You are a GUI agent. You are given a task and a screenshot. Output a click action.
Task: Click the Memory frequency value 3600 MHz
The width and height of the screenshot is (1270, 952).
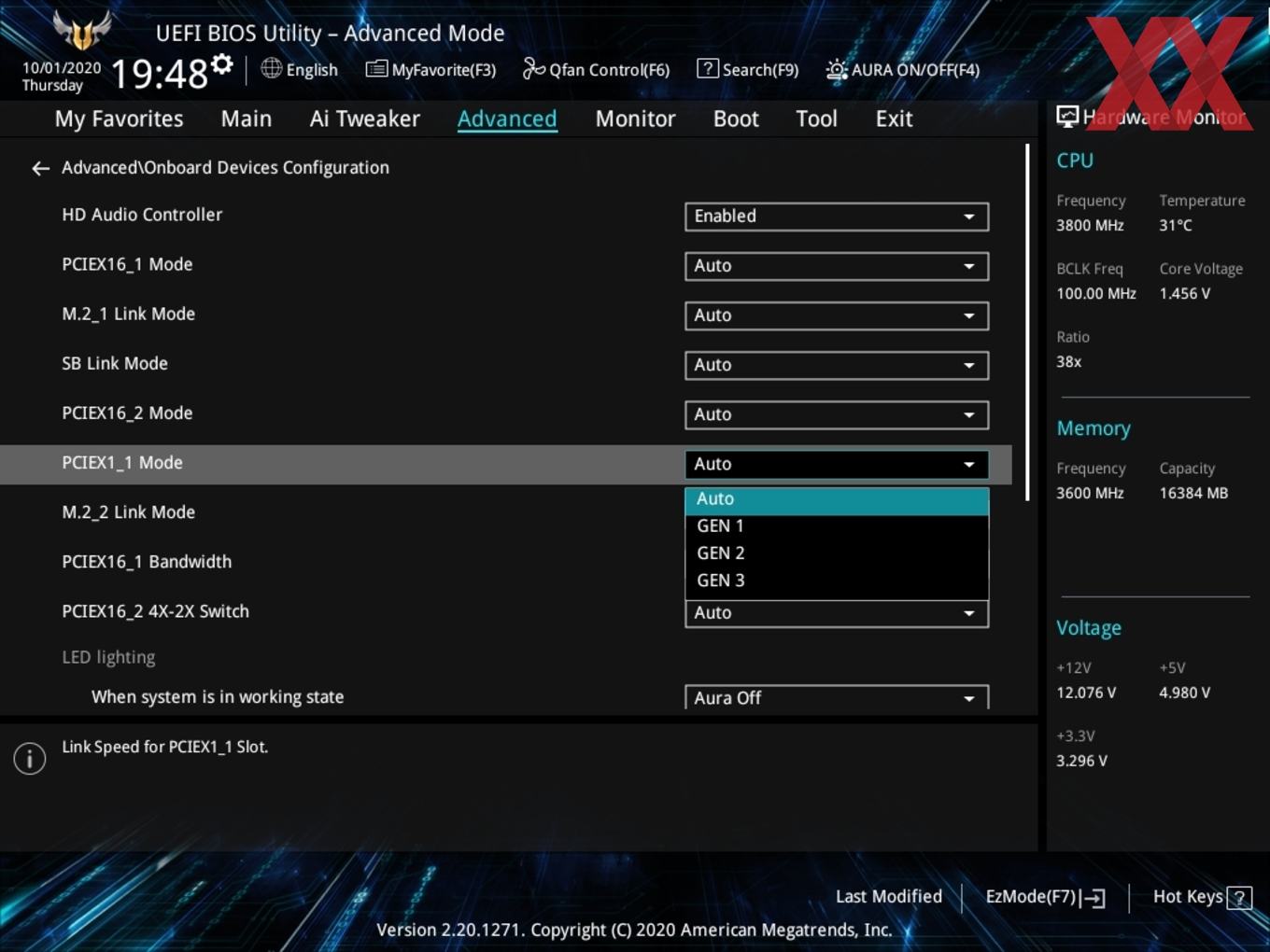1090,494
